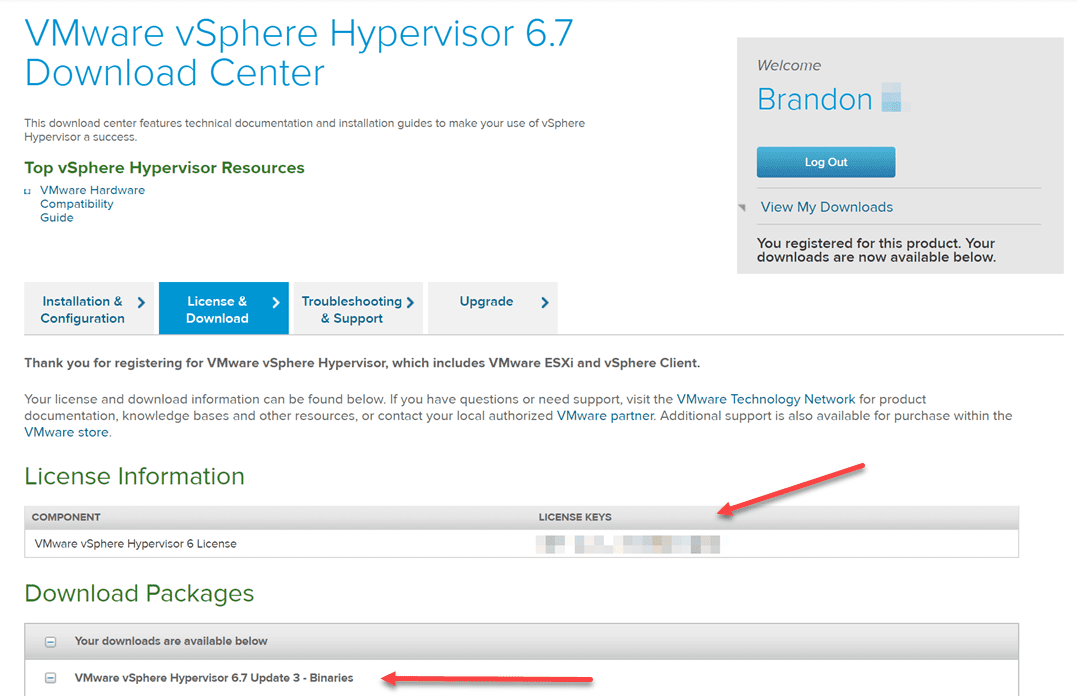Collapse the Hypervisor 6.7 Update 3 Binaries row
Viewport: 1077px width, 696px height.
51,678
